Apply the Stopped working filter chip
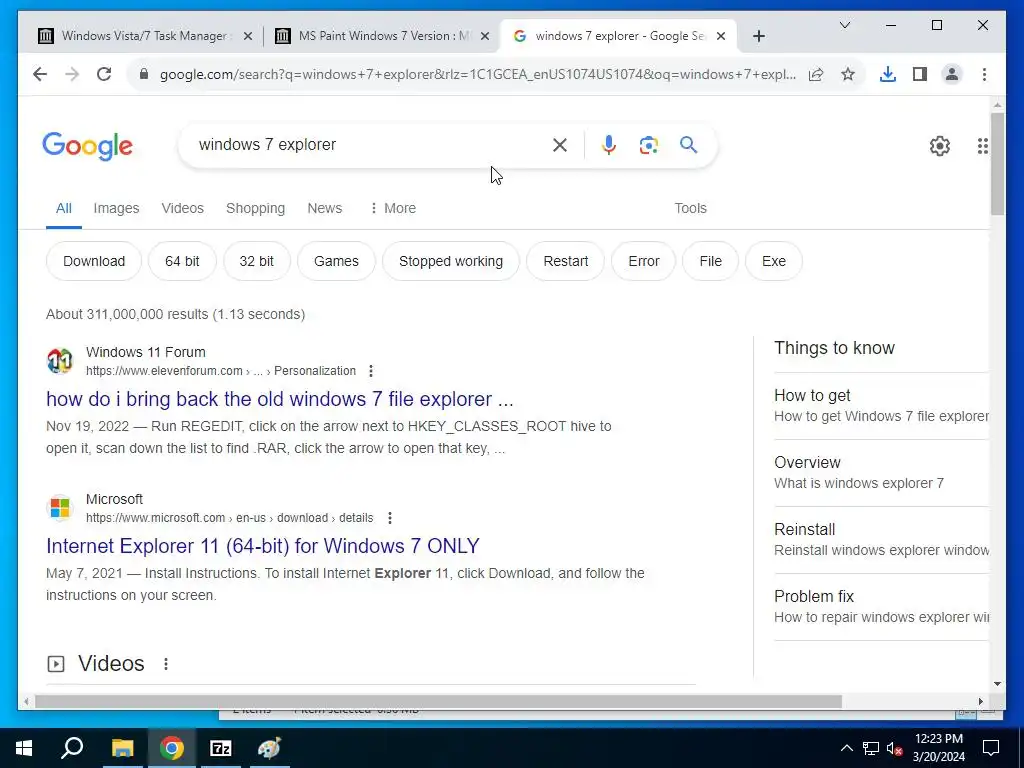The width and height of the screenshot is (1024, 768). [x=451, y=261]
